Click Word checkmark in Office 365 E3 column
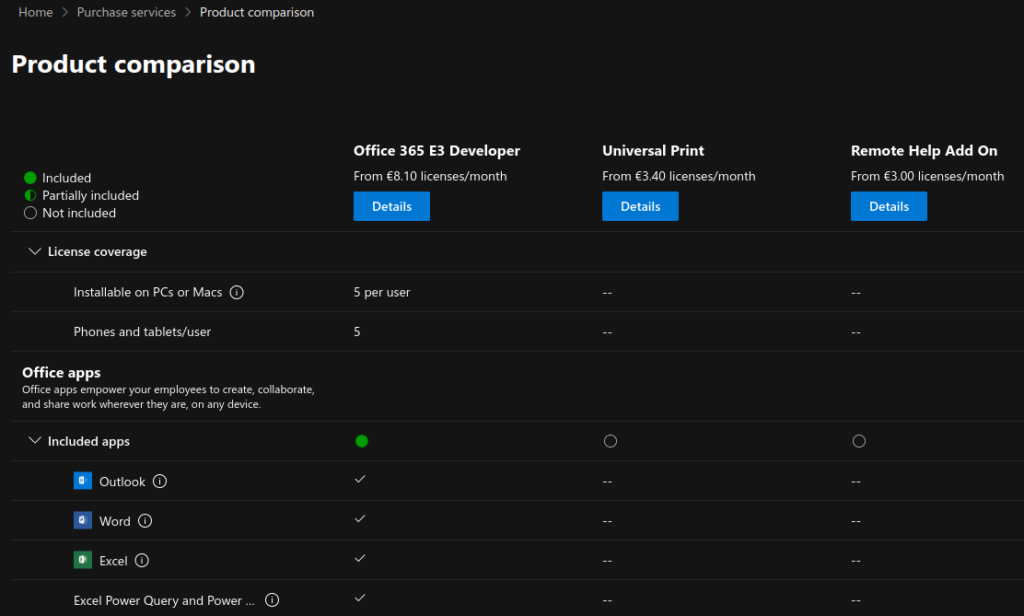The width and height of the screenshot is (1024, 616). tap(360, 519)
